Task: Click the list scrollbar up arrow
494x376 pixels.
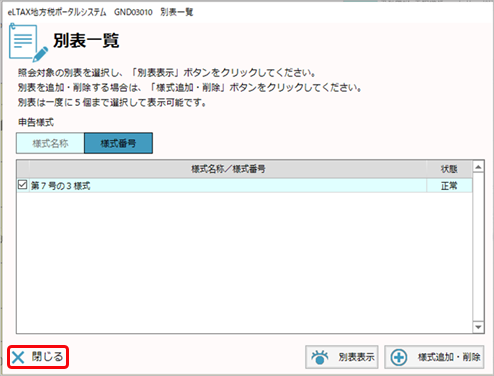Action: [478, 167]
